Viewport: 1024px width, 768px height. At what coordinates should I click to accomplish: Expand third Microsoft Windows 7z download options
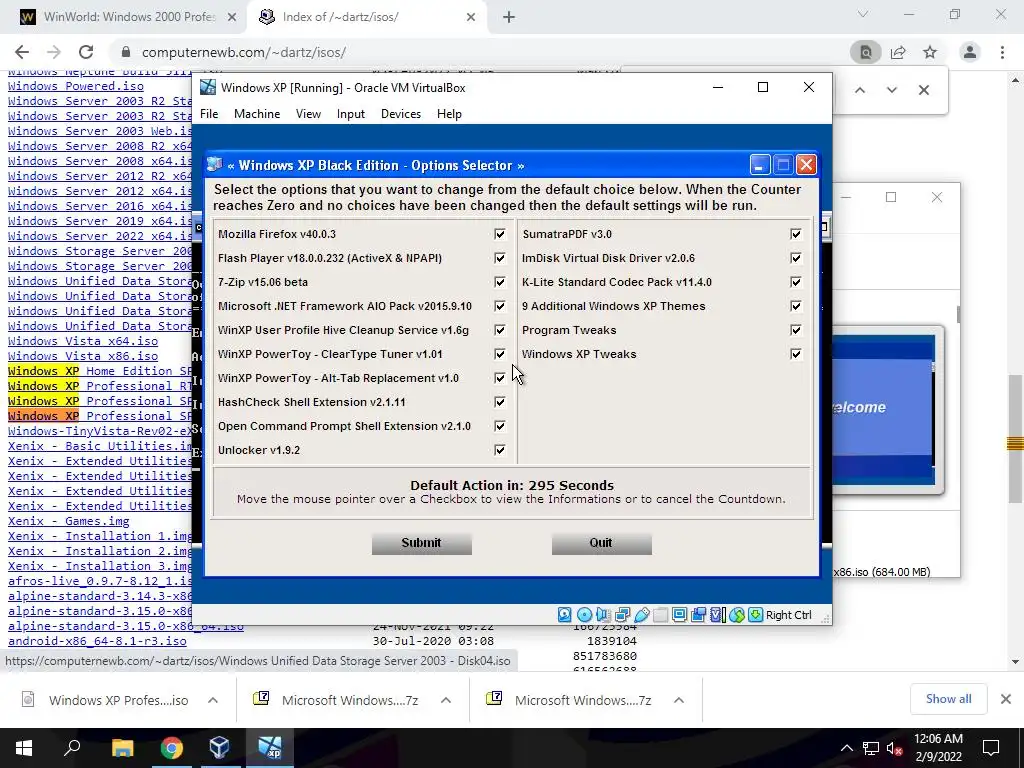point(679,700)
